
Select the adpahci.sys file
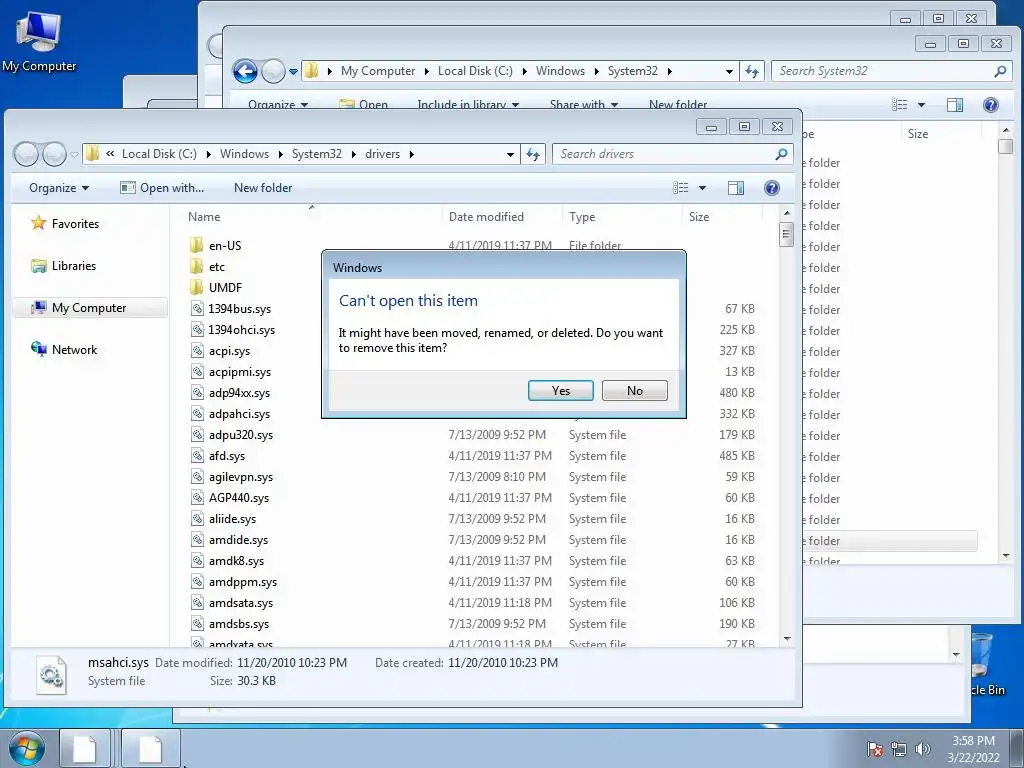coord(239,413)
